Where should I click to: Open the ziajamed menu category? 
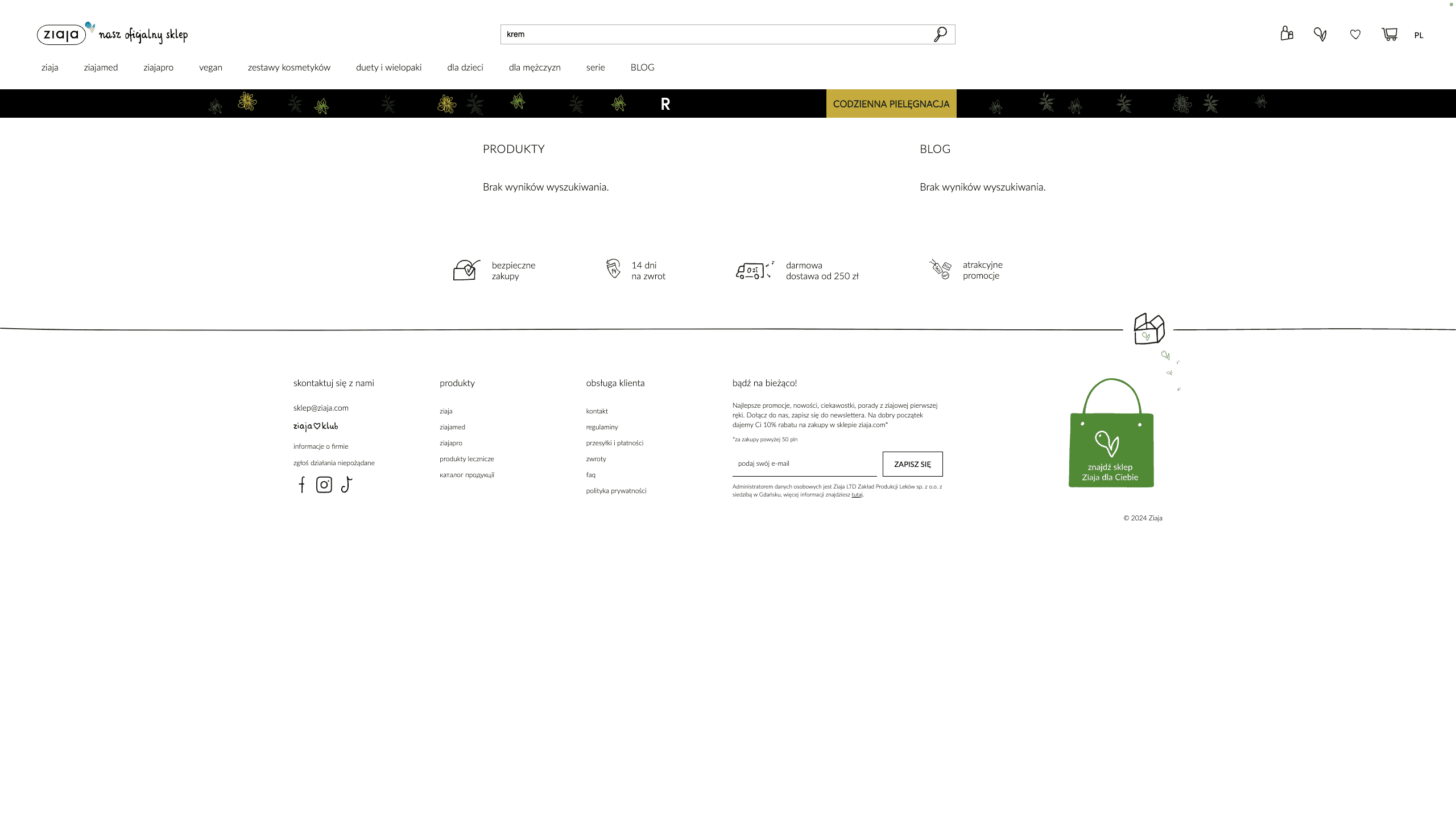tap(101, 67)
